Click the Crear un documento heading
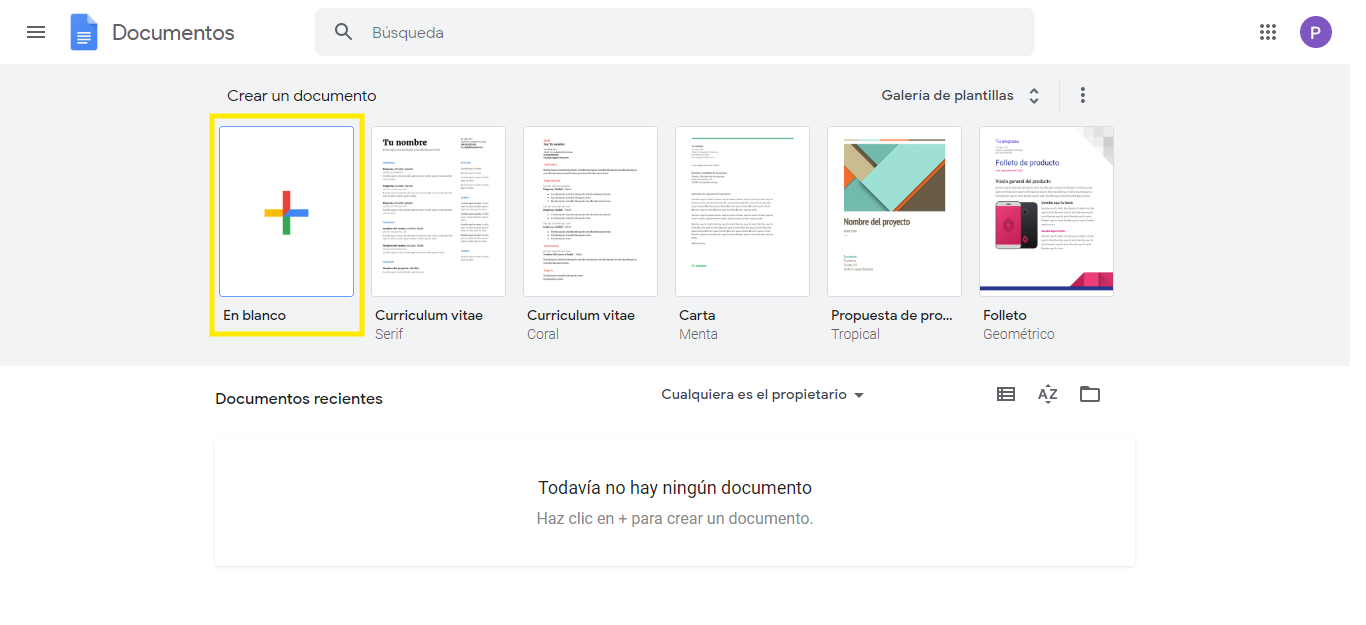Viewport: 1366px width, 625px height. (302, 96)
